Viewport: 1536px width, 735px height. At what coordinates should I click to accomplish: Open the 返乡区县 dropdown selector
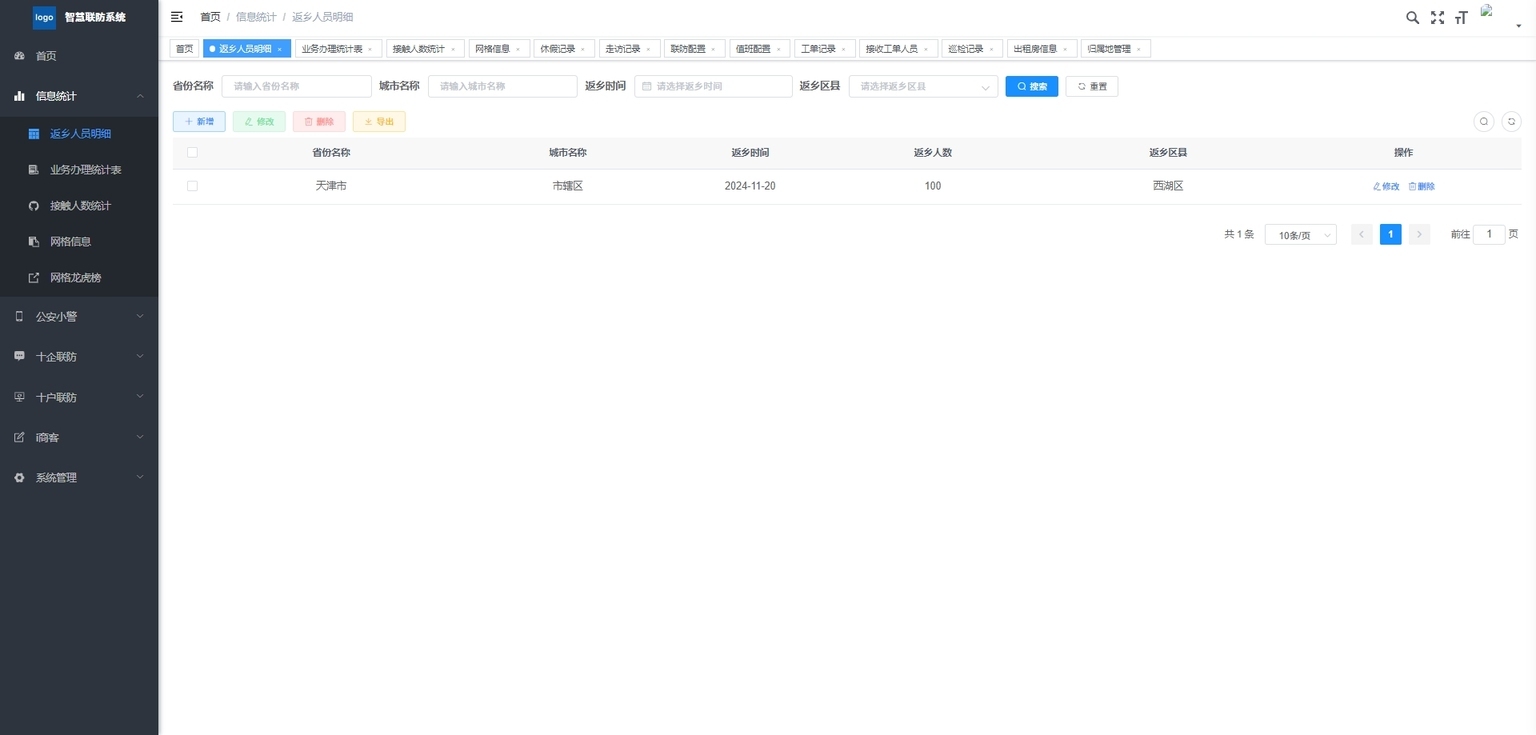pyautogui.click(x=922, y=87)
